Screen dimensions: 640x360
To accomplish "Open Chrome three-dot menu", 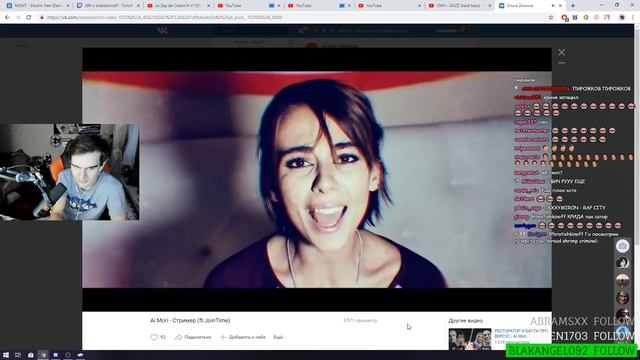I will point(633,18).
